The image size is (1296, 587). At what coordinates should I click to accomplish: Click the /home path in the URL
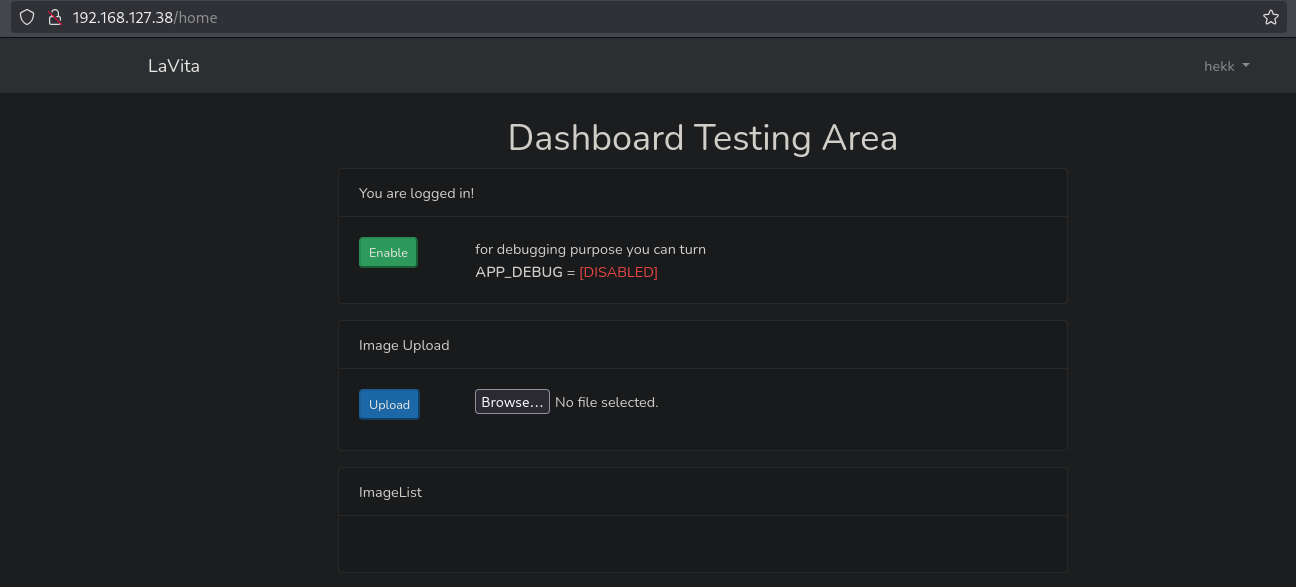tap(196, 17)
